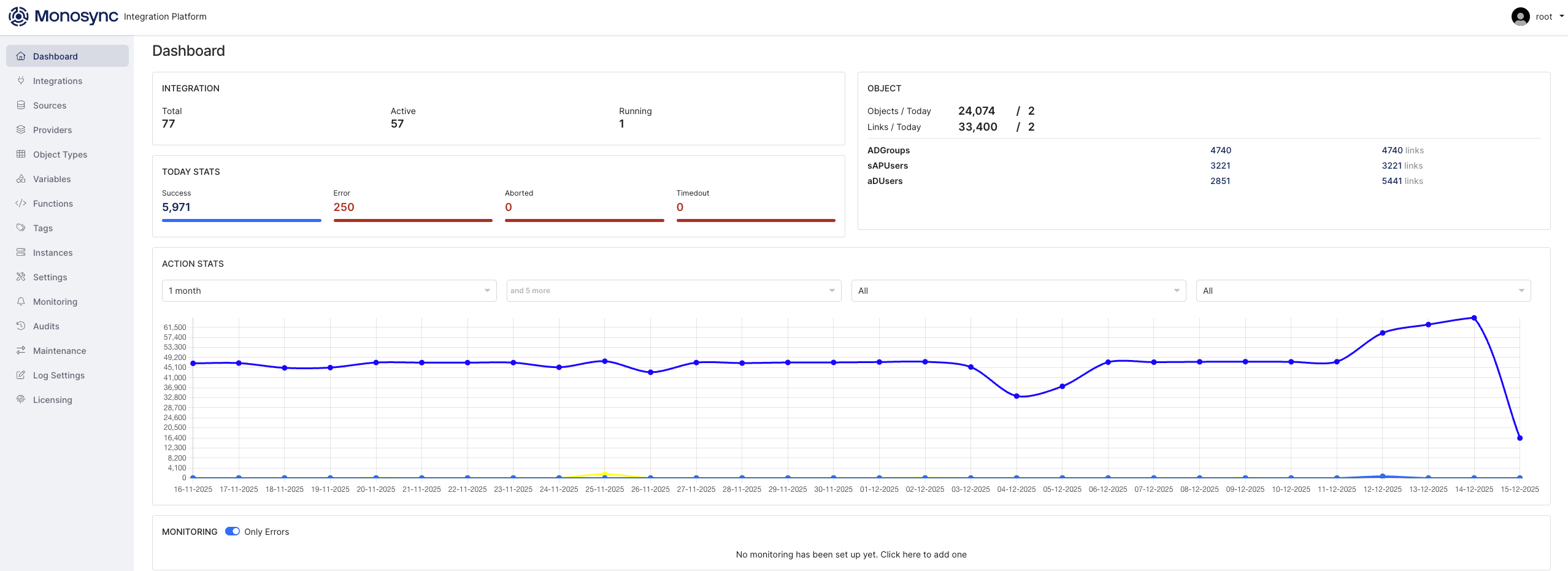Open the Integrations sidebar section

[x=58, y=80]
